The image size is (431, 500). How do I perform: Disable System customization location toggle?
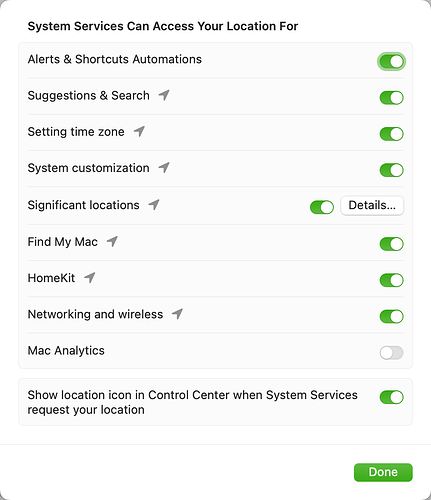point(391,170)
